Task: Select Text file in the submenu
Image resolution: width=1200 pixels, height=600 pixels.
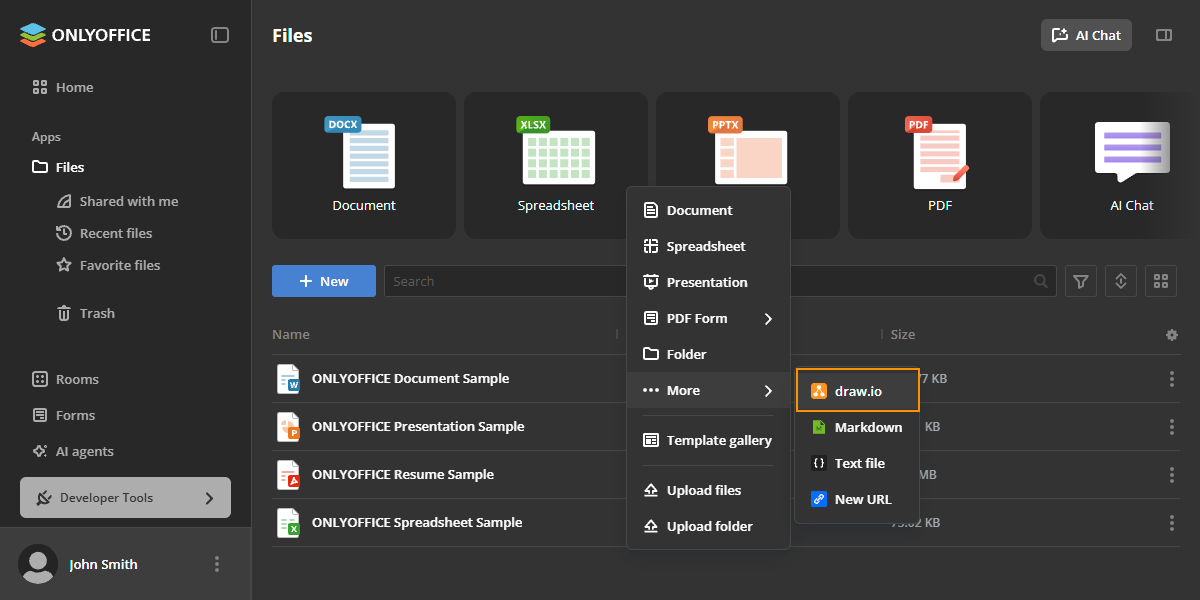Action: pyautogui.click(x=857, y=464)
